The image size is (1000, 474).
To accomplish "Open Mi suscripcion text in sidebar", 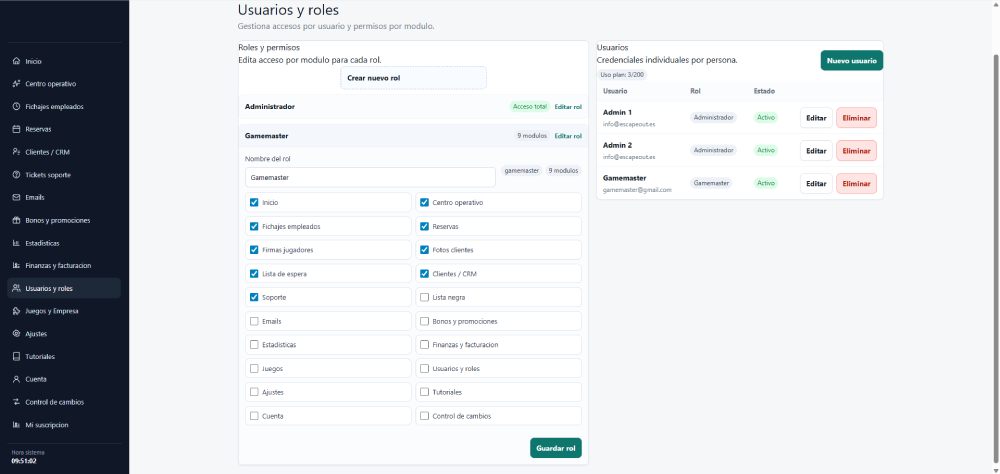I will [x=47, y=425].
